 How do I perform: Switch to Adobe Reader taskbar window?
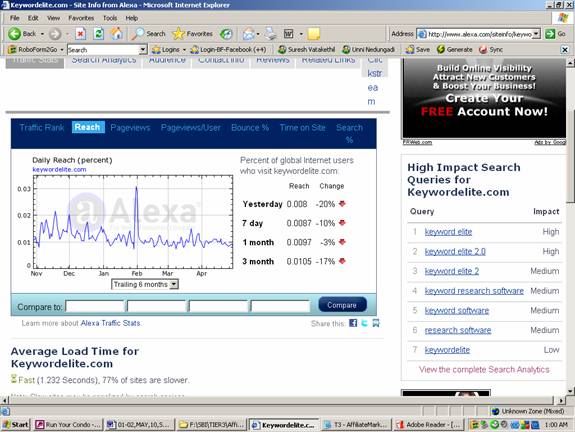pyautogui.click(x=429, y=425)
